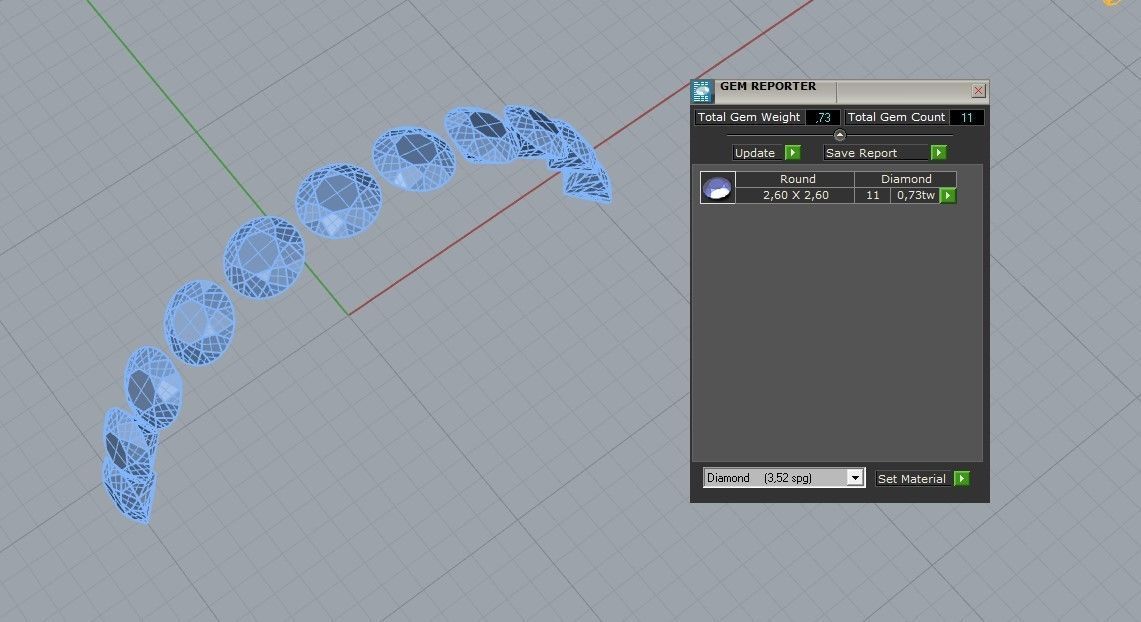Click the '0,73tw' weight cell
This screenshot has width=1141, height=622.
915,196
